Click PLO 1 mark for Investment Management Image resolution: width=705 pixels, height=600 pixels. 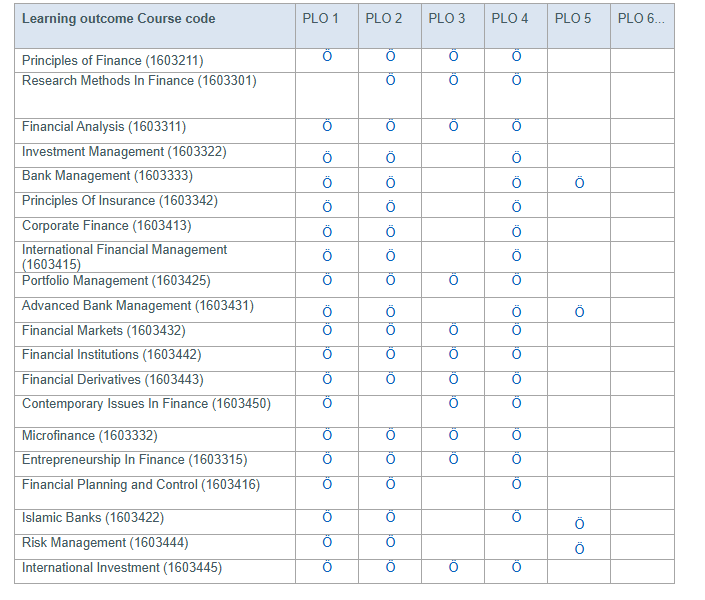coord(327,158)
